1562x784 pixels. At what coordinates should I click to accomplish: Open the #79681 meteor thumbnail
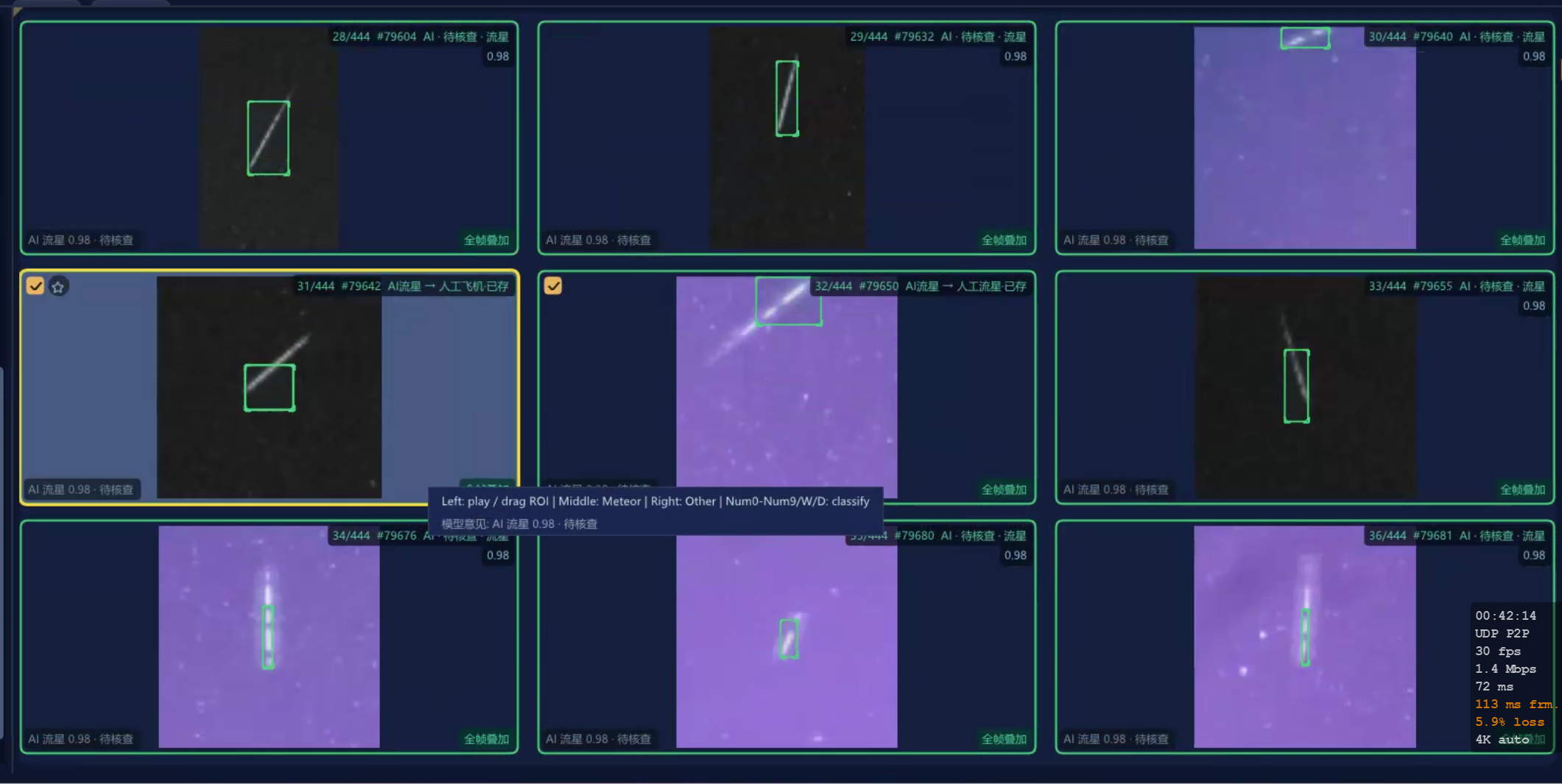1304,637
